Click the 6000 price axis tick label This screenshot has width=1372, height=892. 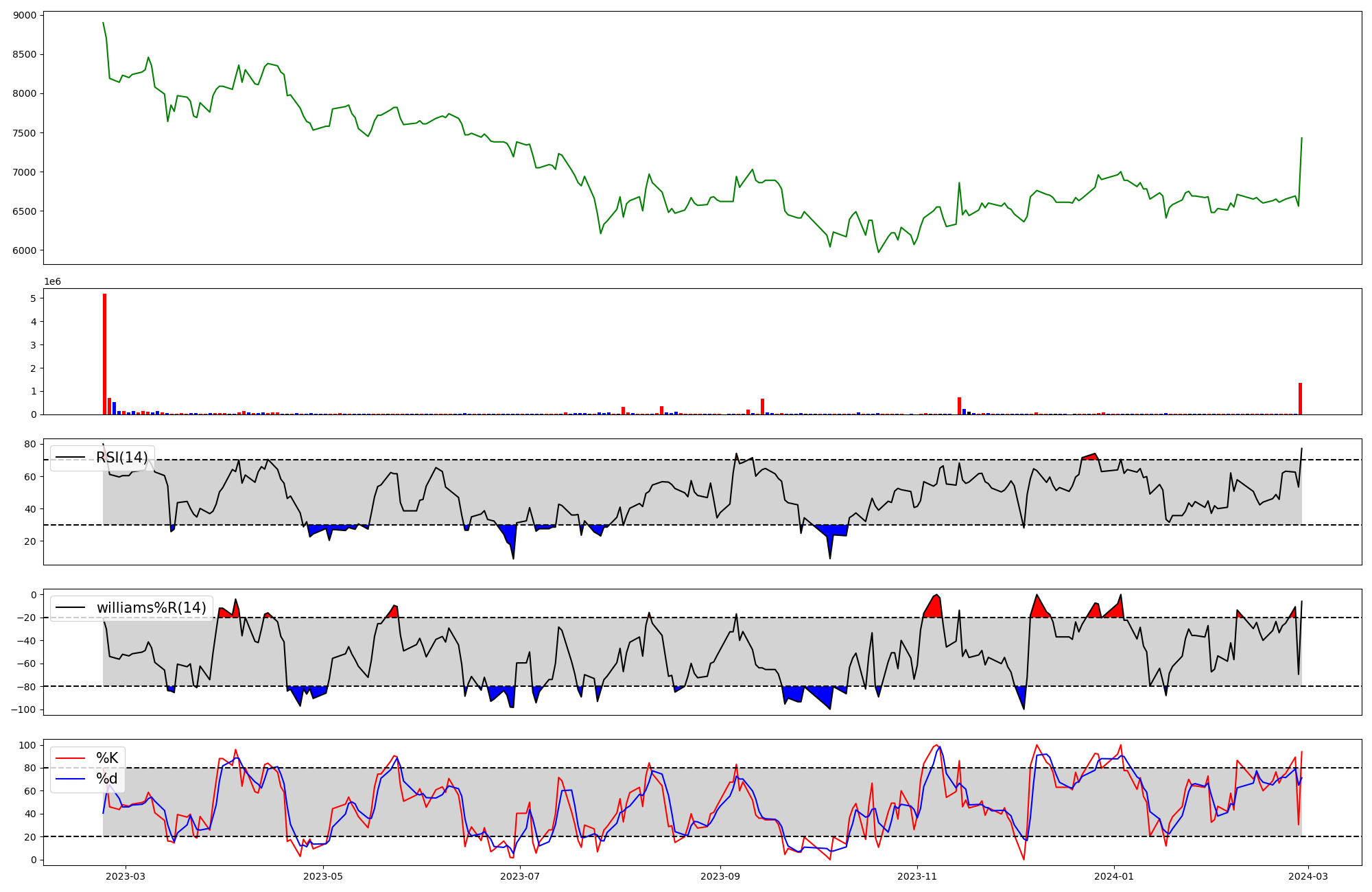click(x=25, y=250)
